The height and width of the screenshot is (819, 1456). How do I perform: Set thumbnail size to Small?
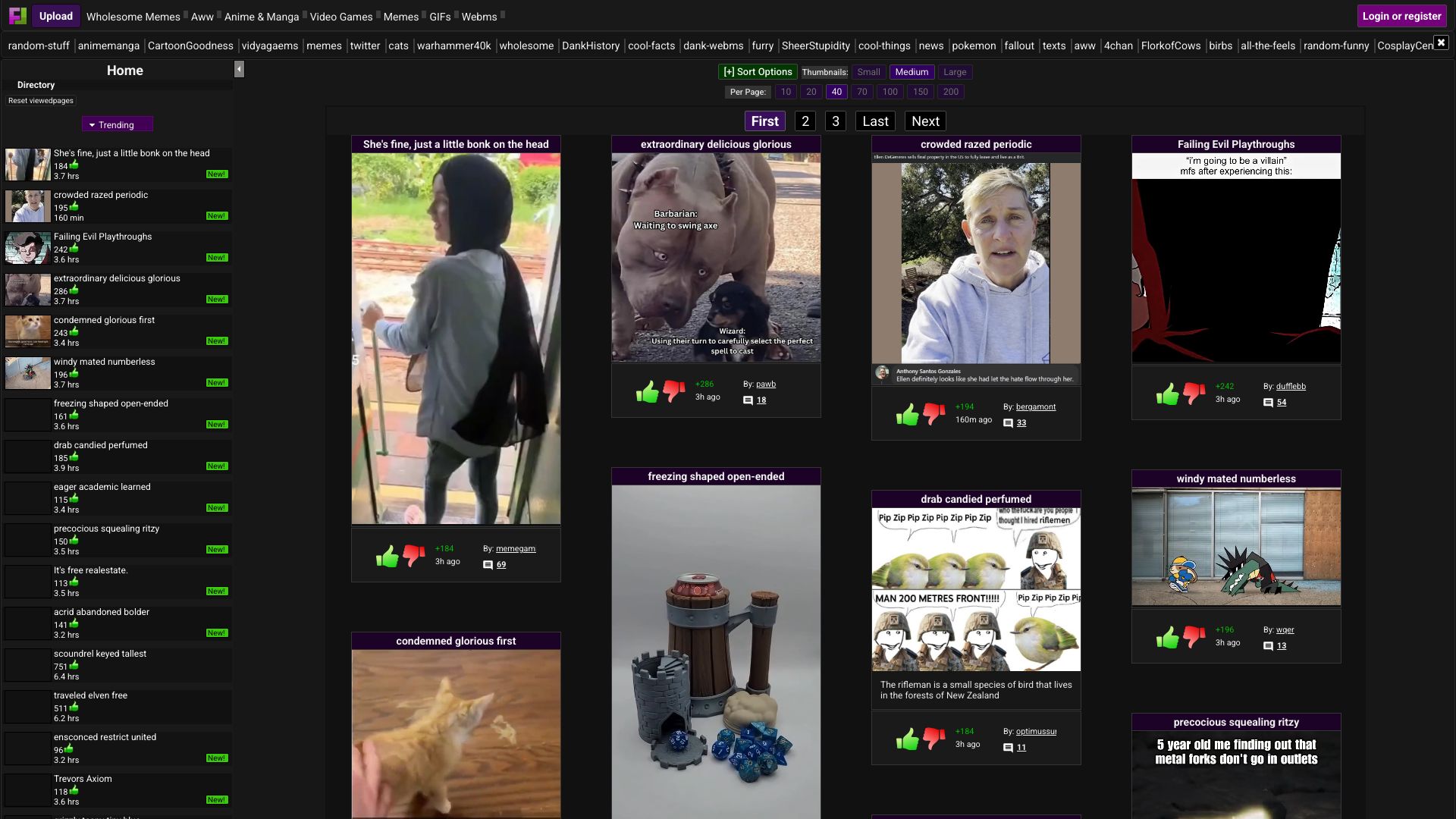(868, 72)
